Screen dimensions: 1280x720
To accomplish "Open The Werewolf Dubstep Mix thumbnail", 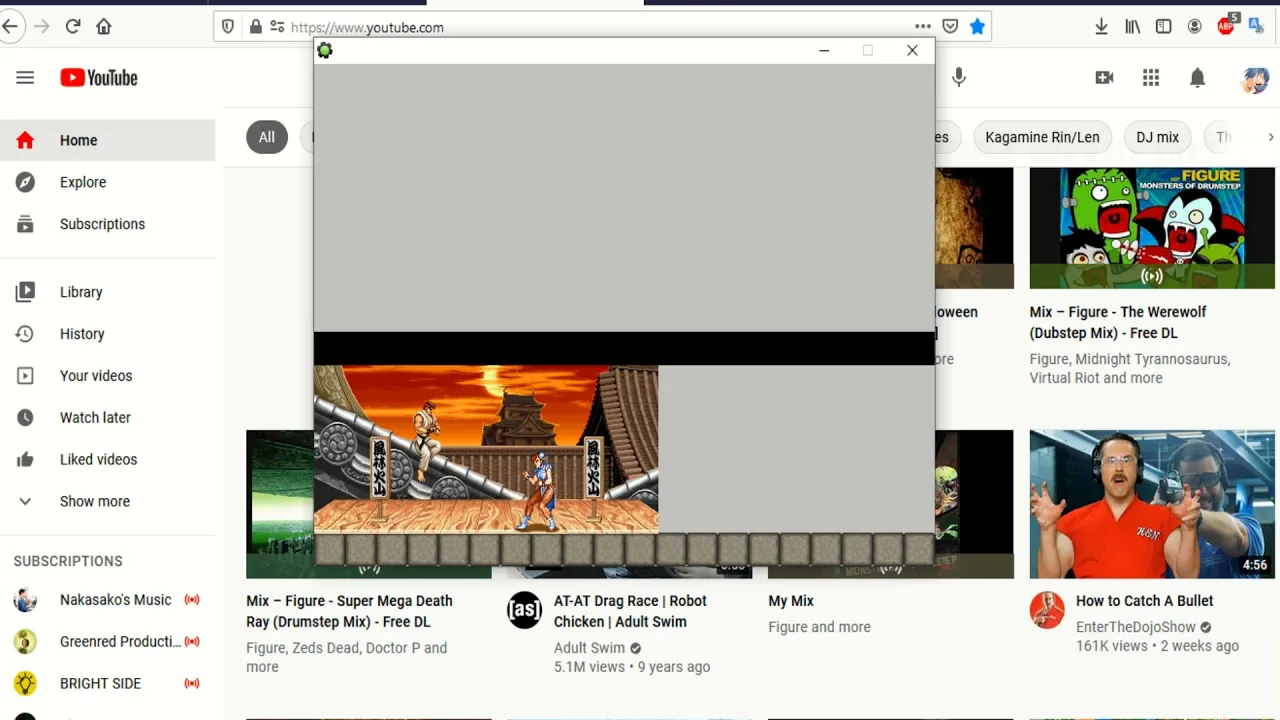I will pos(1152,228).
